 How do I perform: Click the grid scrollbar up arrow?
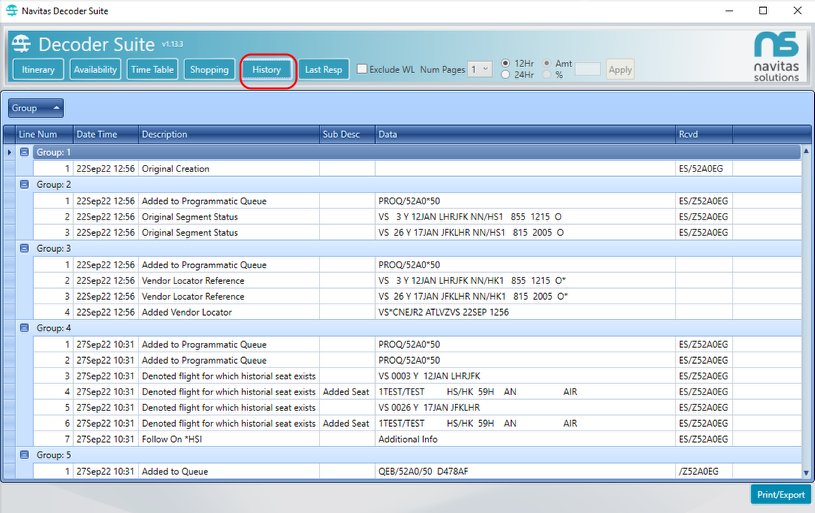806,150
